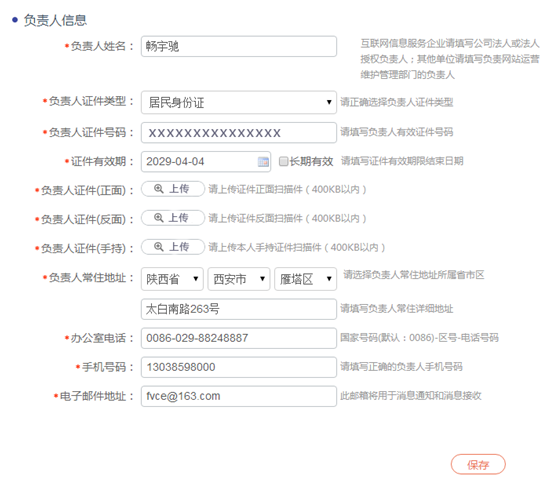The height and width of the screenshot is (485, 558).
Task: Focus the 电子邮件地址 email field
Action: point(239,396)
